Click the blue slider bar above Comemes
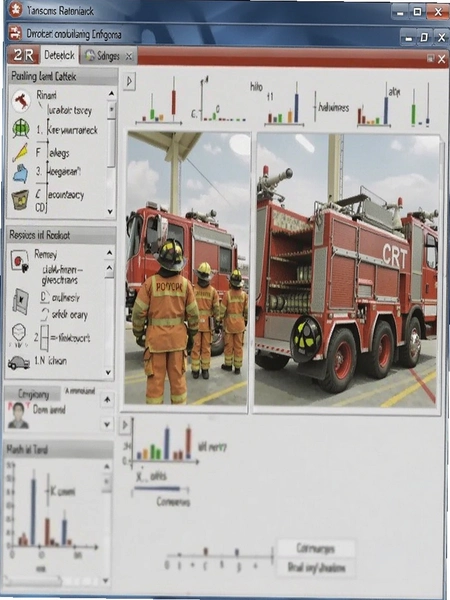This screenshot has height=600, width=450. click(x=157, y=489)
